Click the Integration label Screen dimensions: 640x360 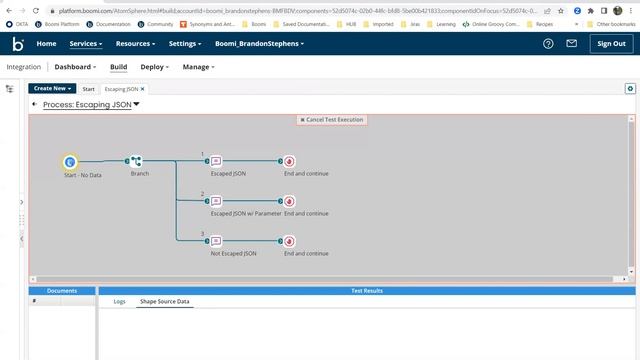[x=24, y=67]
